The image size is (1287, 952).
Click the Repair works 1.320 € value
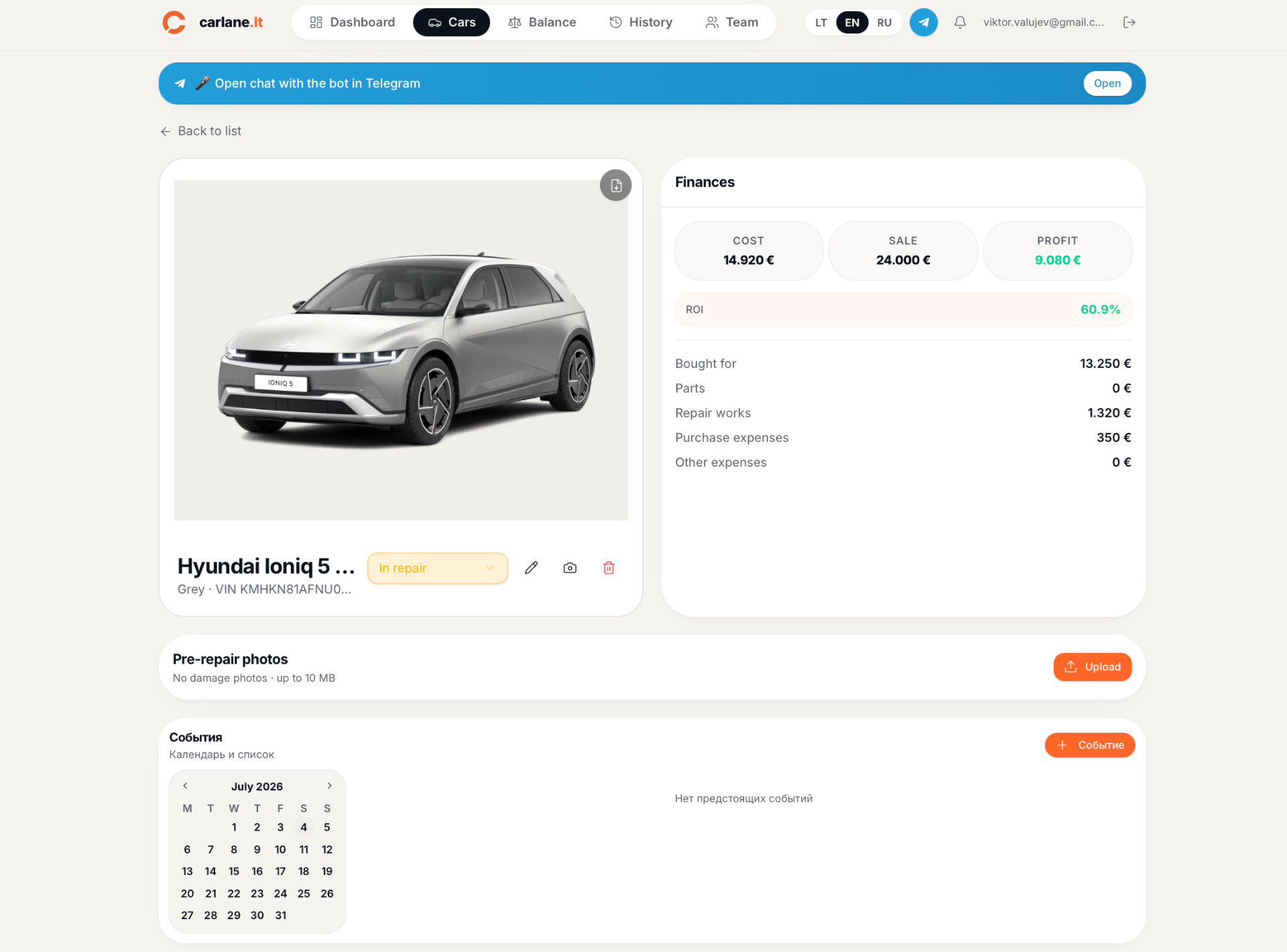pyautogui.click(x=1109, y=413)
